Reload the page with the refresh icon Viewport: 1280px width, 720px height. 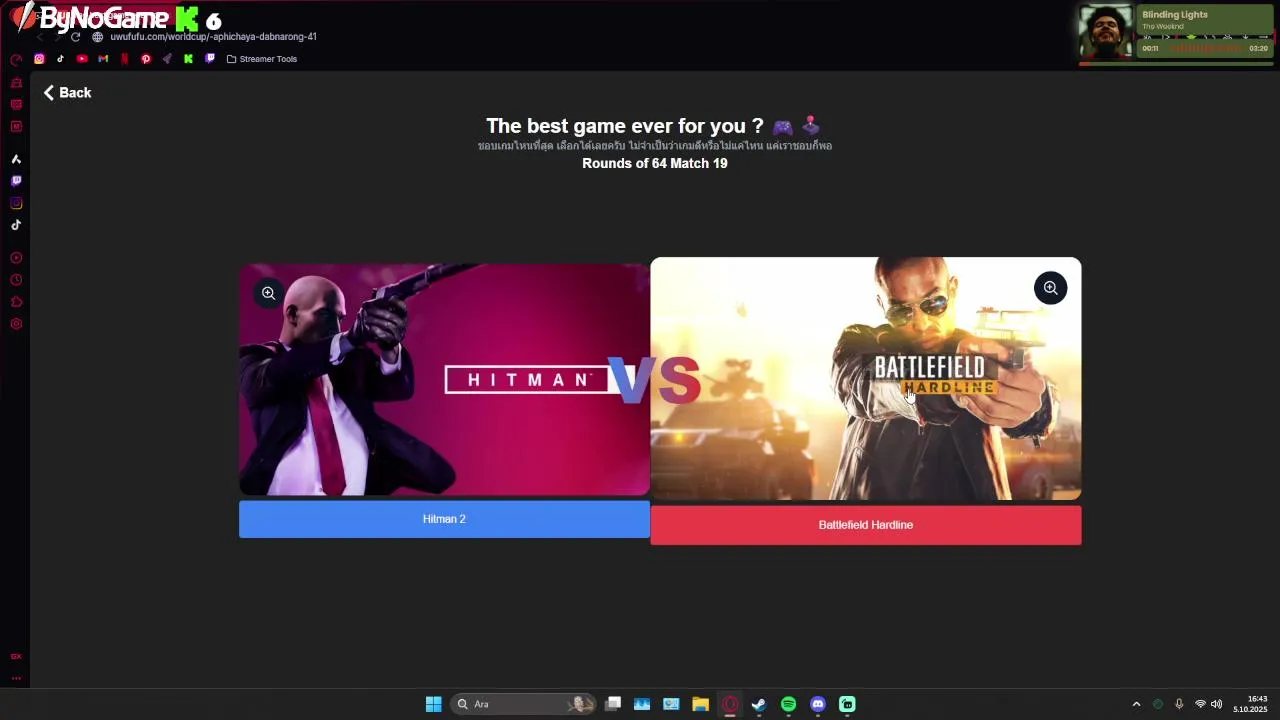point(75,37)
